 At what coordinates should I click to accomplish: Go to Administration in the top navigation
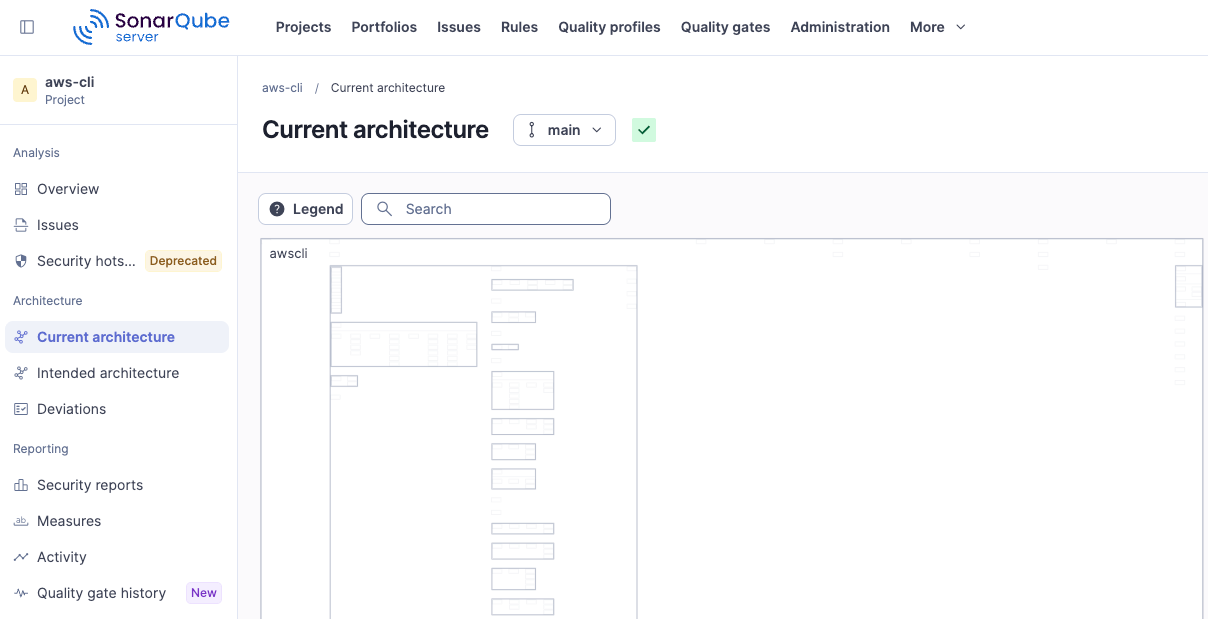pyautogui.click(x=840, y=27)
